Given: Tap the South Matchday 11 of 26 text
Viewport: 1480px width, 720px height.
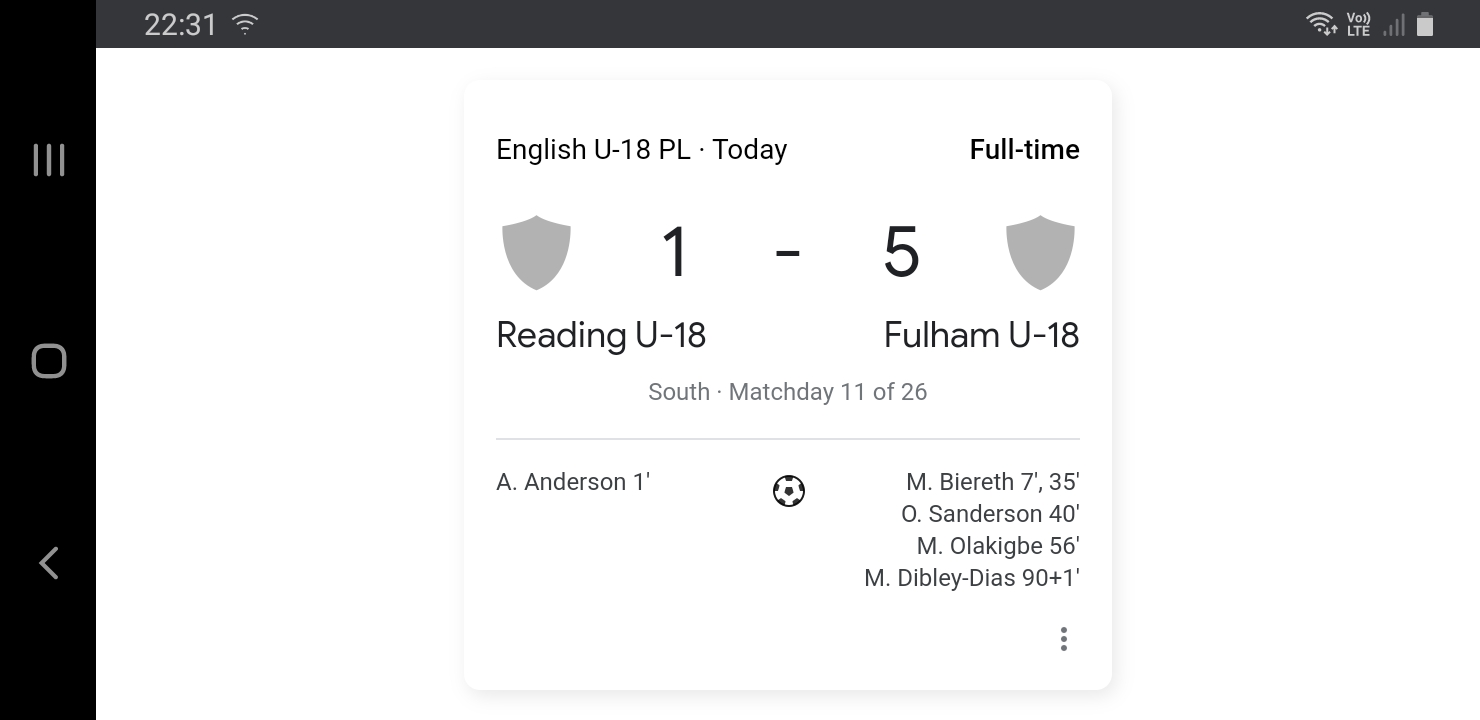Looking at the screenshot, I should pyautogui.click(x=788, y=392).
